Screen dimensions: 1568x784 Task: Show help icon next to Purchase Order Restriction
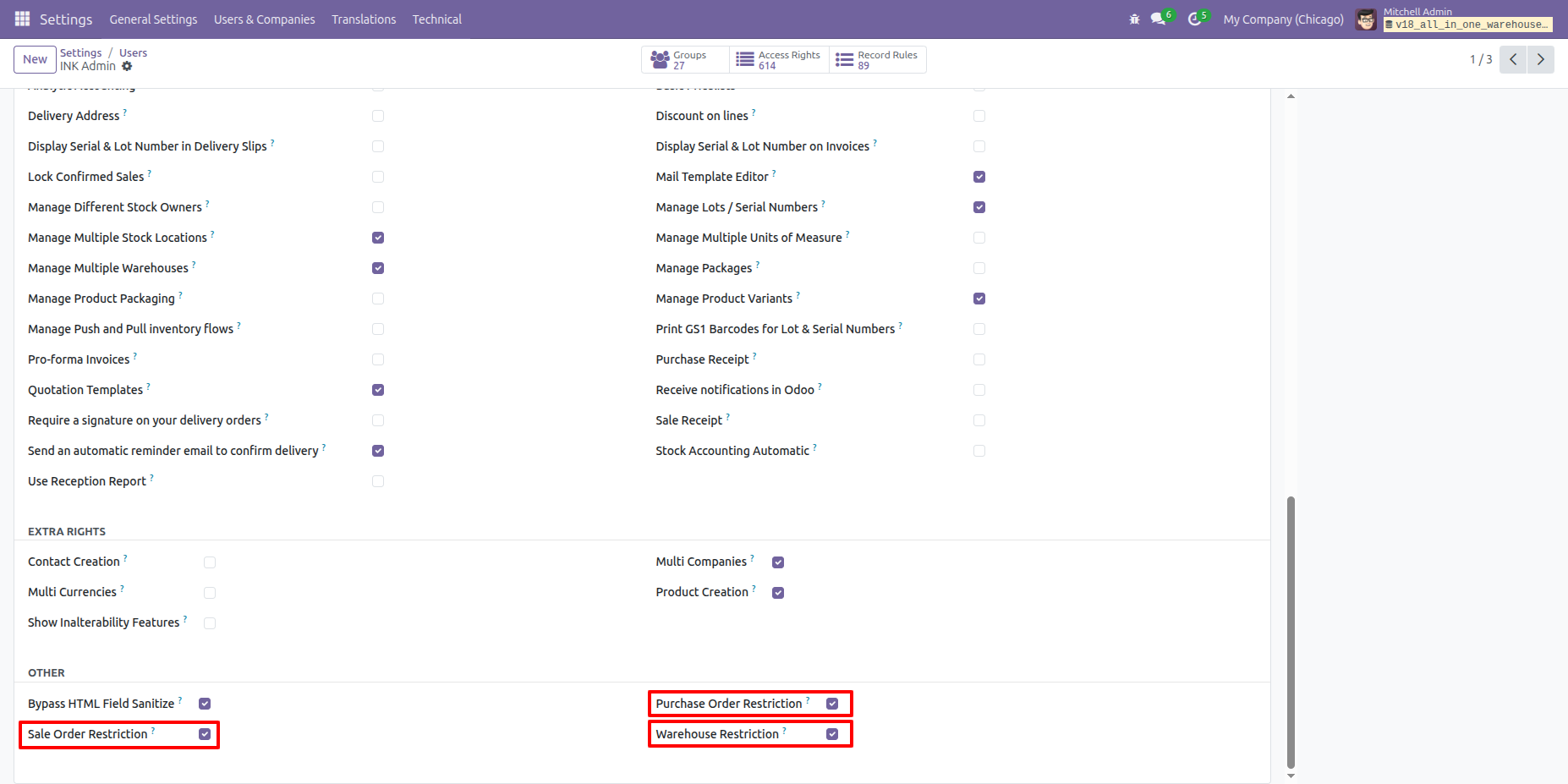click(808, 699)
